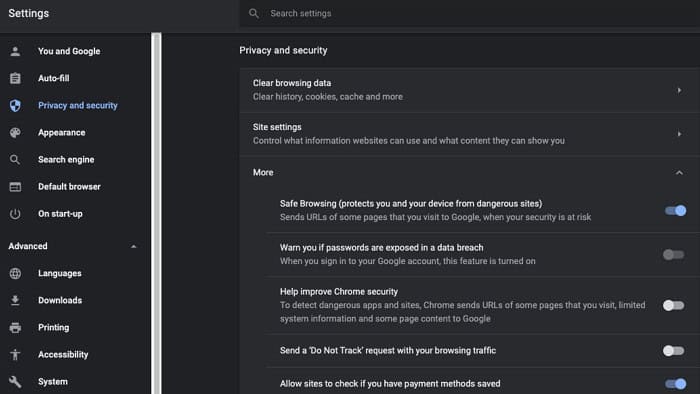Open Downloads settings
This screenshot has height=394, width=700.
(x=60, y=300)
